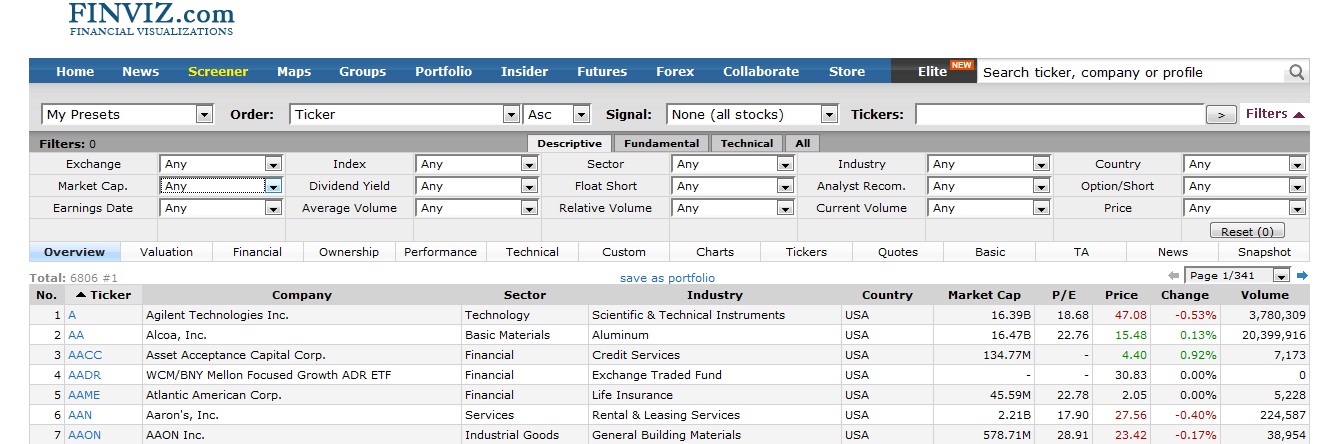Click the grey previous page arrow
The width and height of the screenshot is (1325, 444).
(x=1173, y=276)
